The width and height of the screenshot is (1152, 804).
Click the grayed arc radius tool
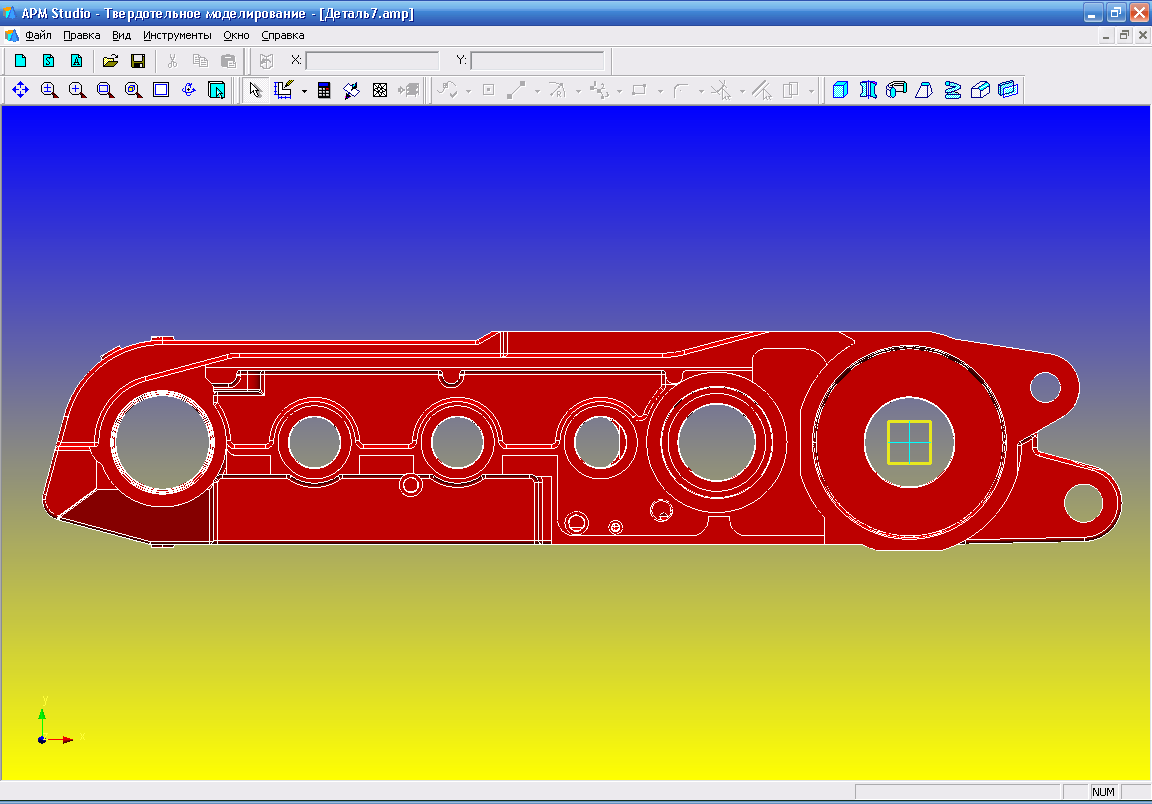(x=558, y=90)
